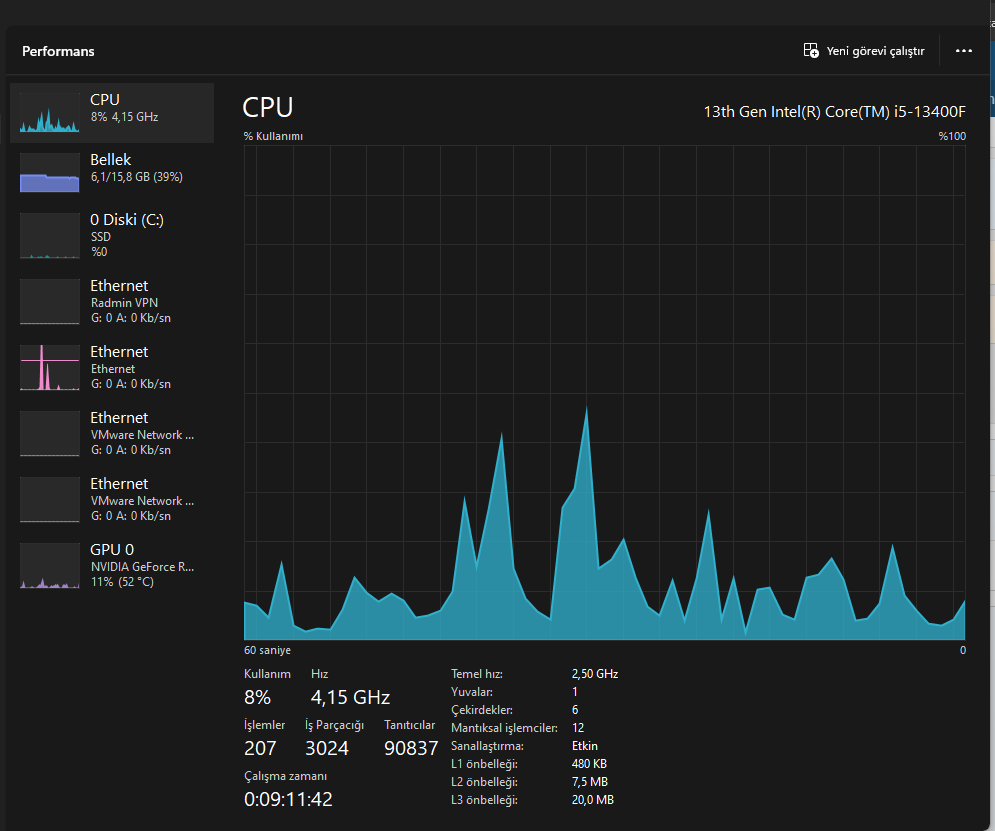Click the '60 saniye' time label
Image resolution: width=995 pixels, height=831 pixels.
coord(267,650)
